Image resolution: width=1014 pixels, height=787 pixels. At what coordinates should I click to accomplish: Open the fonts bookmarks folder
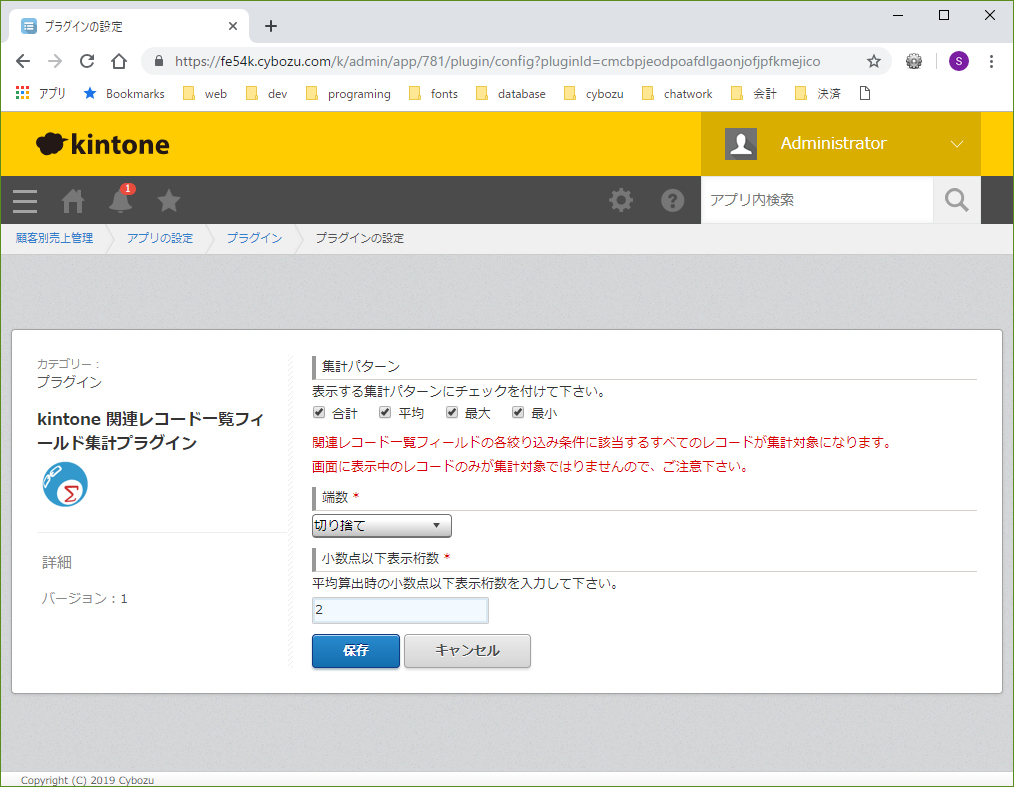click(433, 94)
